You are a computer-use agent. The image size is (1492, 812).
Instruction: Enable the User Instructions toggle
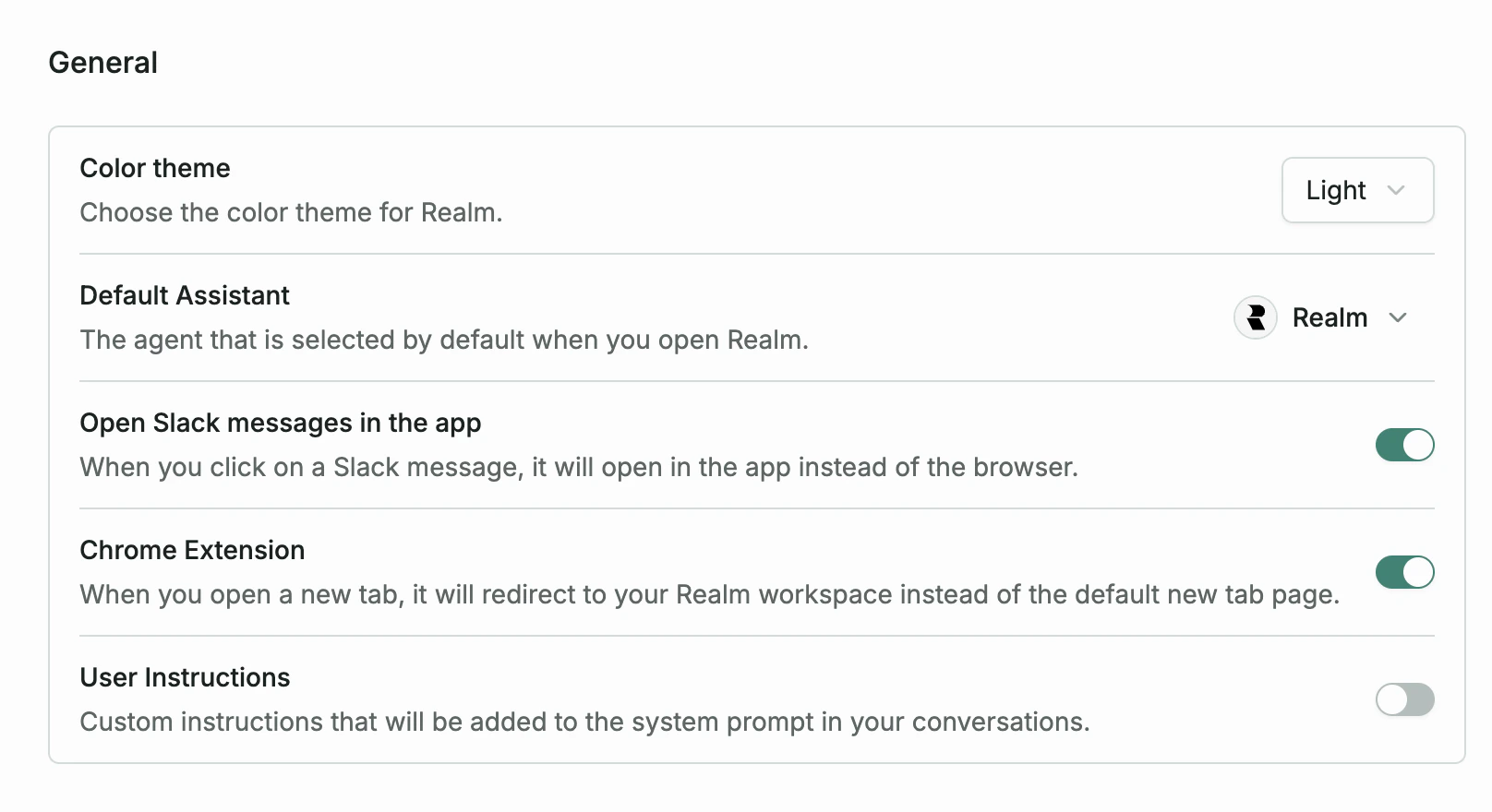pos(1404,699)
